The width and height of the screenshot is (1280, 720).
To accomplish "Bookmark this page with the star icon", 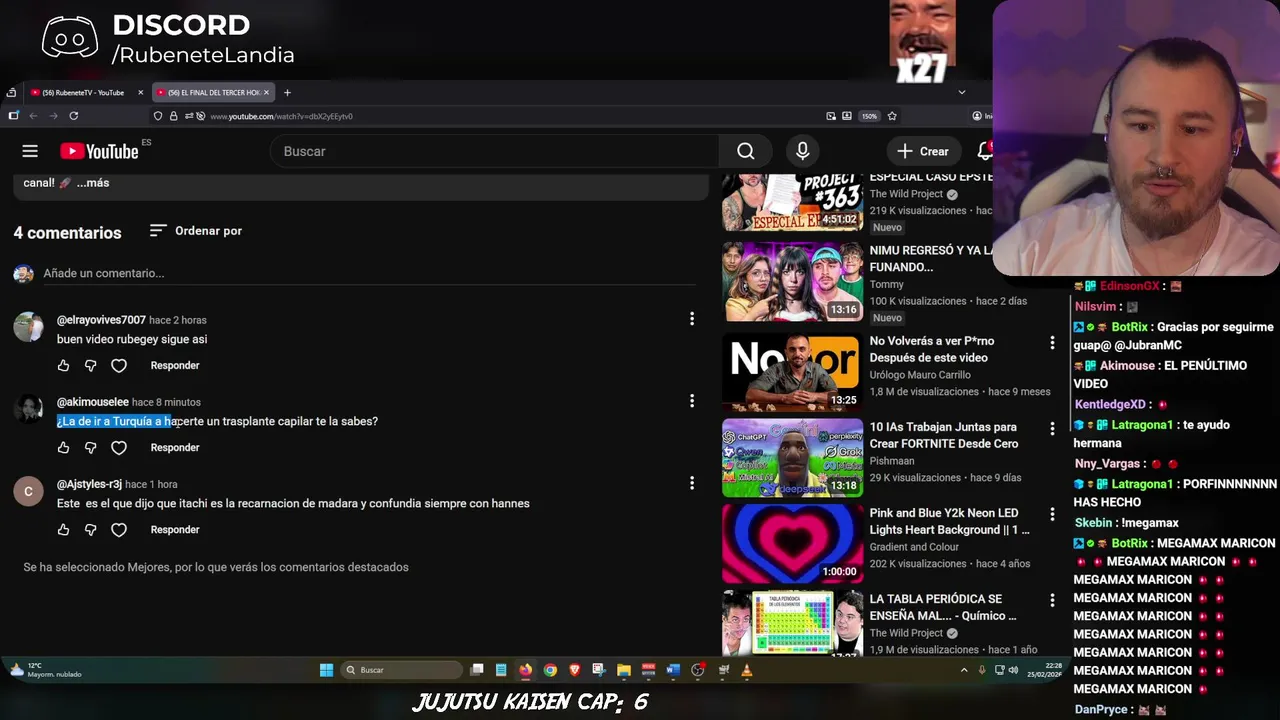I will click(892, 116).
